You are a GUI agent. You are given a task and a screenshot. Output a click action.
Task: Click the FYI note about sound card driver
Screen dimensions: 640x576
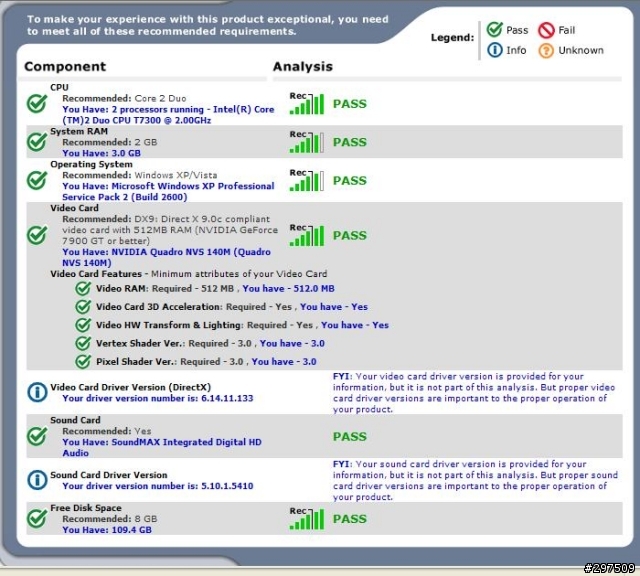click(476, 480)
